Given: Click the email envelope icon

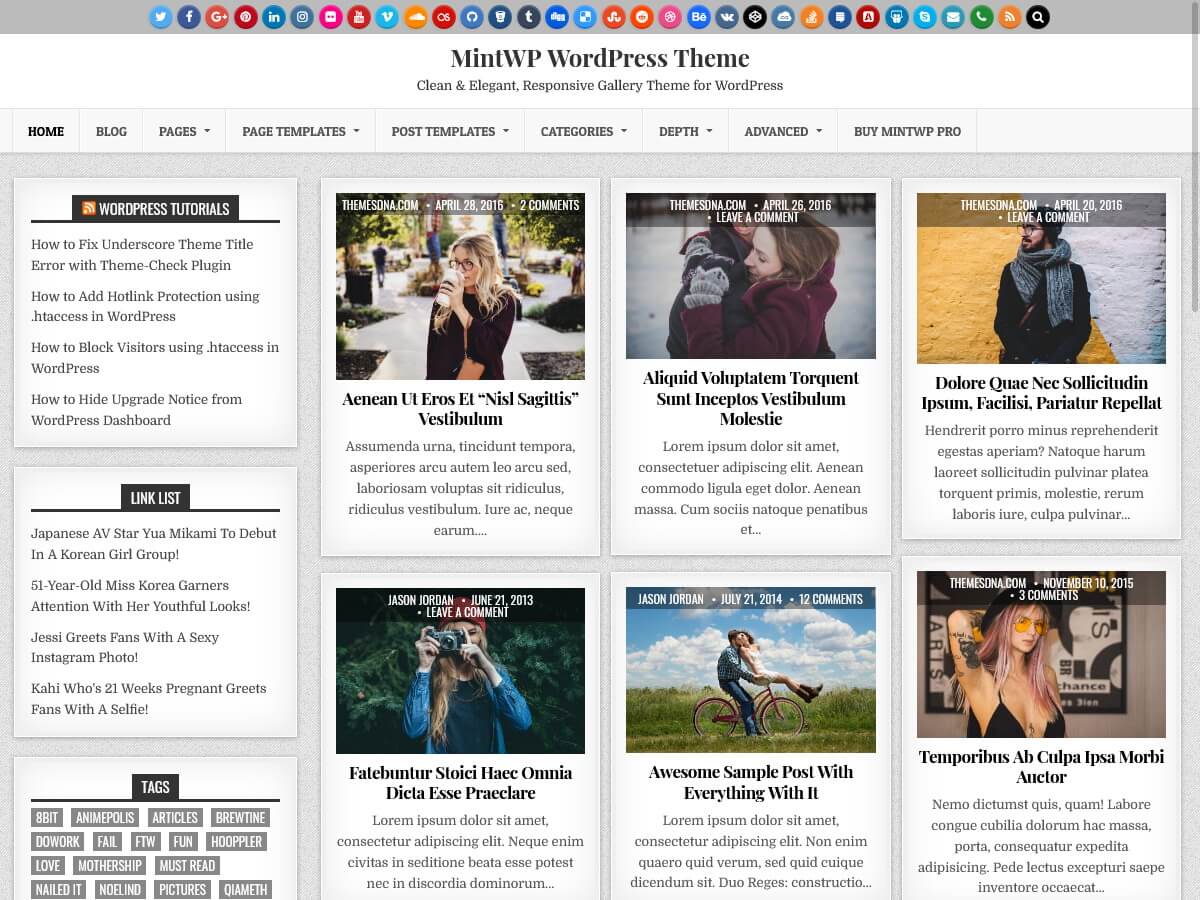Looking at the screenshot, I should point(953,17).
